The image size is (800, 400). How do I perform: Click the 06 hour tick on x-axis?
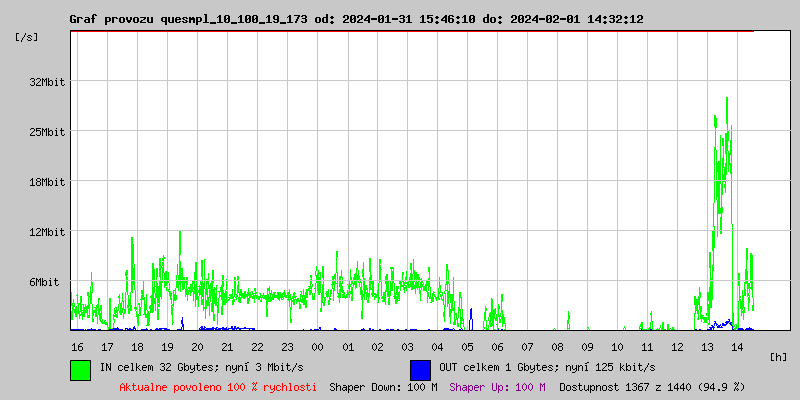[x=498, y=346]
